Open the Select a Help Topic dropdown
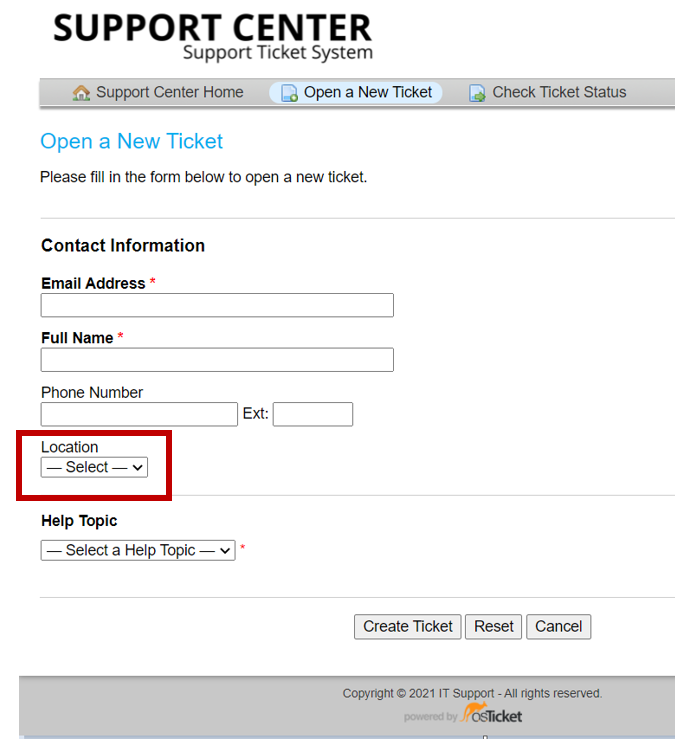675x751 pixels. (138, 550)
